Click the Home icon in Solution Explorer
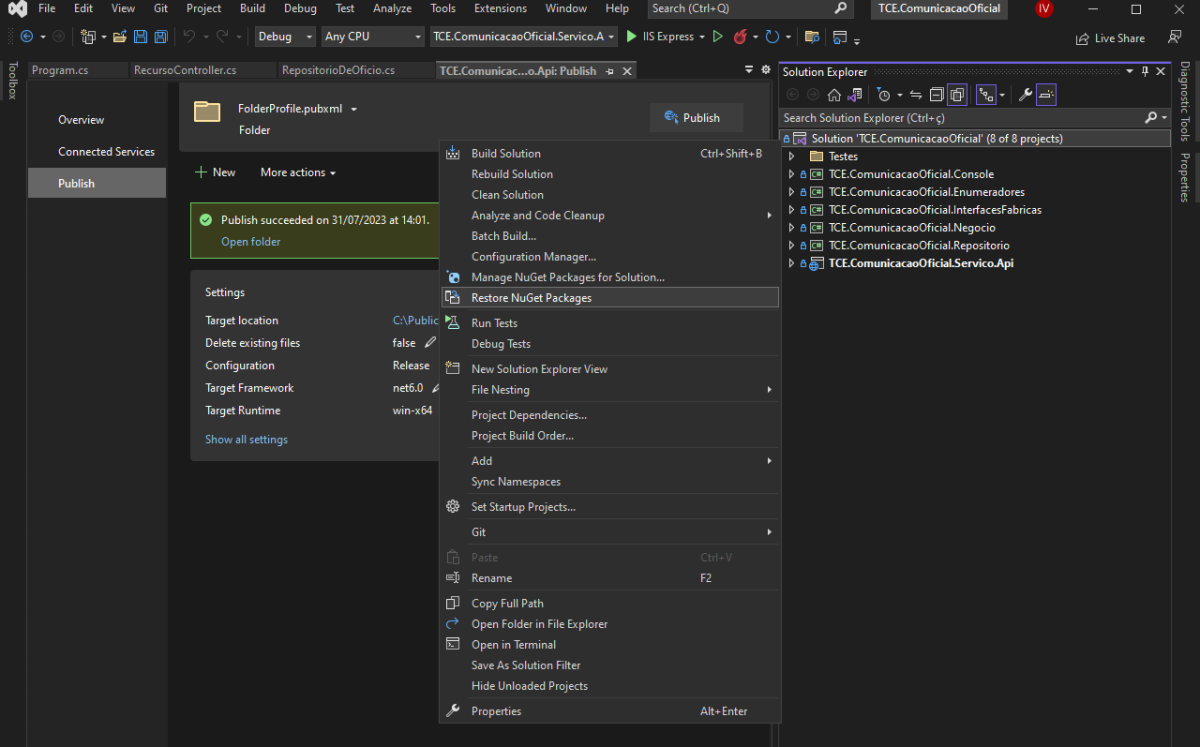Screen dimensions: 1200x747 834,95
